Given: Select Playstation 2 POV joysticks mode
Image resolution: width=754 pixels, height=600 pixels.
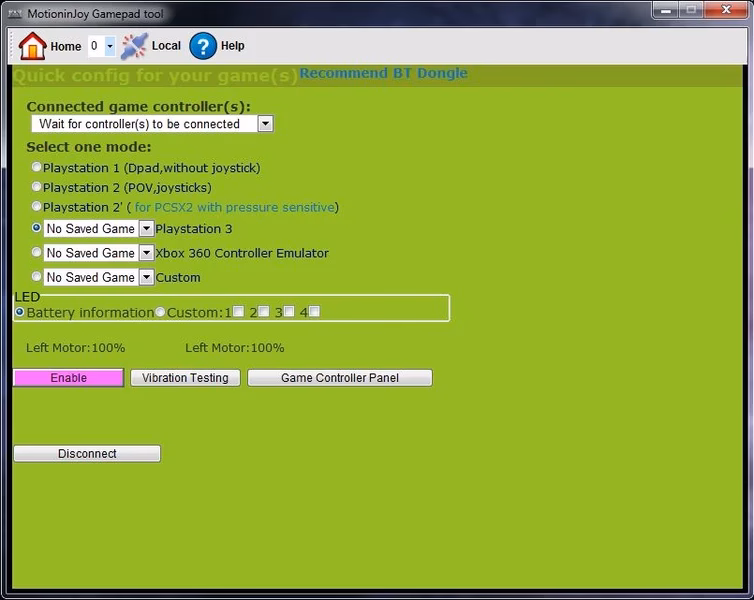Looking at the screenshot, I should (37, 187).
